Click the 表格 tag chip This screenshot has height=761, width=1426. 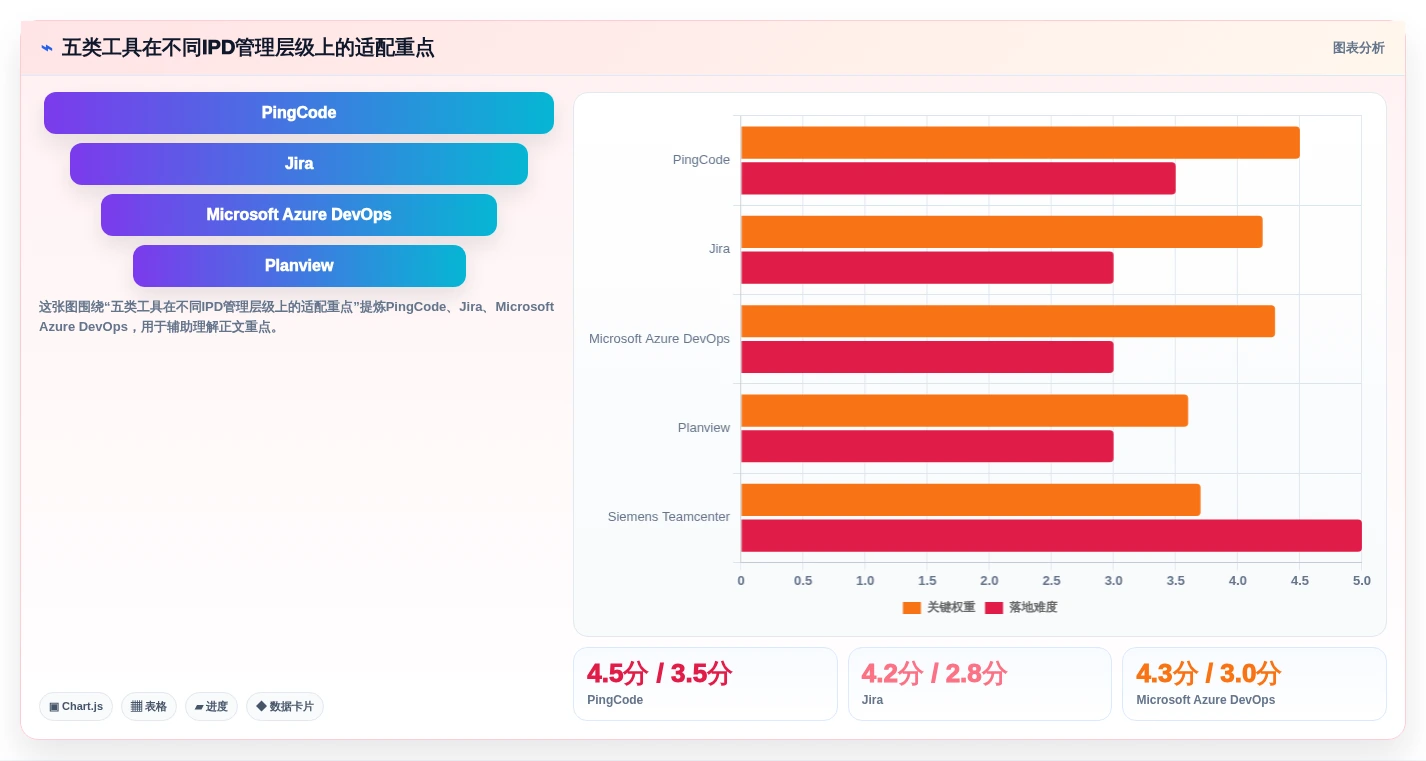tap(149, 707)
